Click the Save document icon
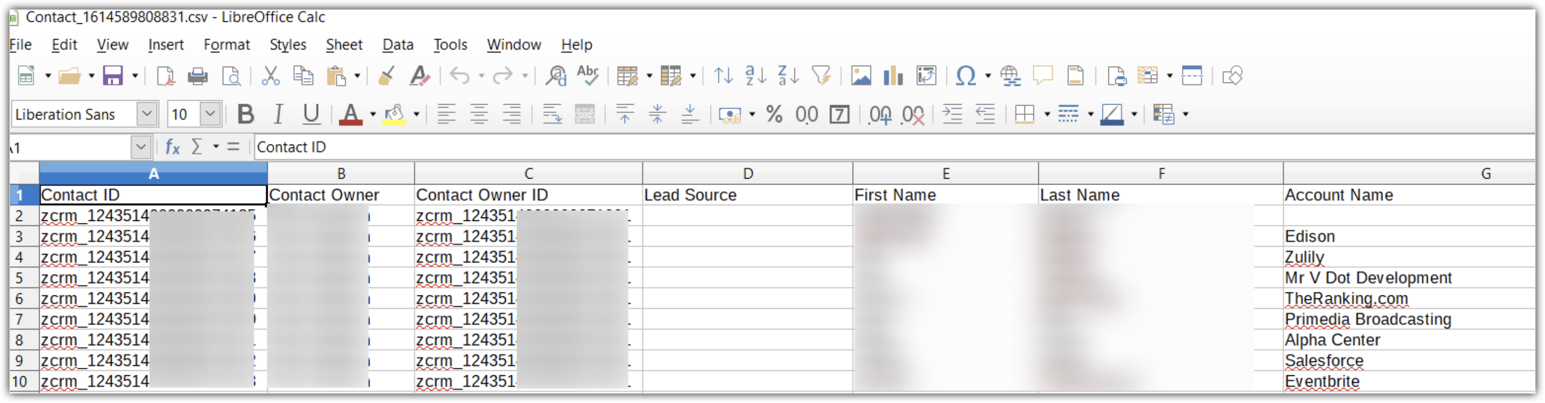Viewport: 1545px width, 403px height. (112, 76)
